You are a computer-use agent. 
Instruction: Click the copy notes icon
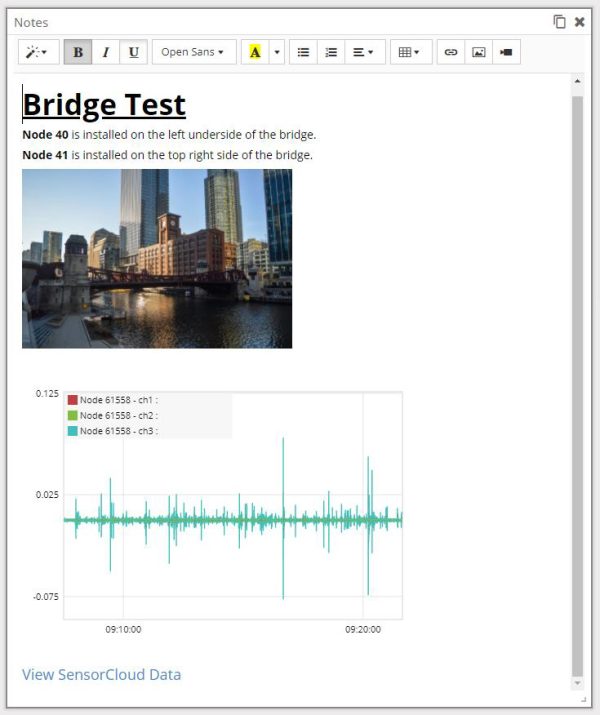pyautogui.click(x=559, y=21)
